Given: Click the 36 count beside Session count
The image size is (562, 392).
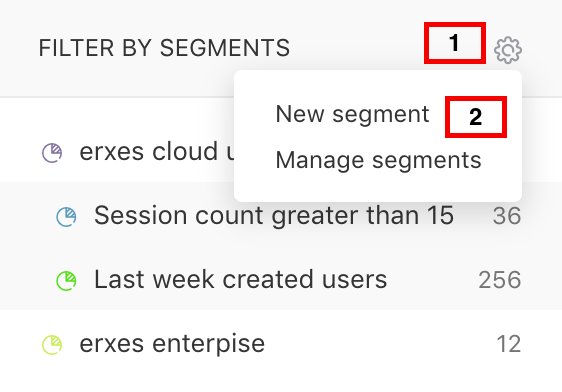Looking at the screenshot, I should [507, 216].
